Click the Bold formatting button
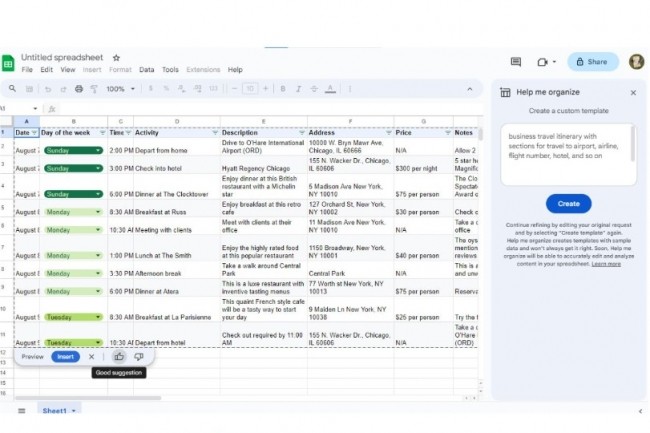The height and width of the screenshot is (433, 650). (284, 89)
